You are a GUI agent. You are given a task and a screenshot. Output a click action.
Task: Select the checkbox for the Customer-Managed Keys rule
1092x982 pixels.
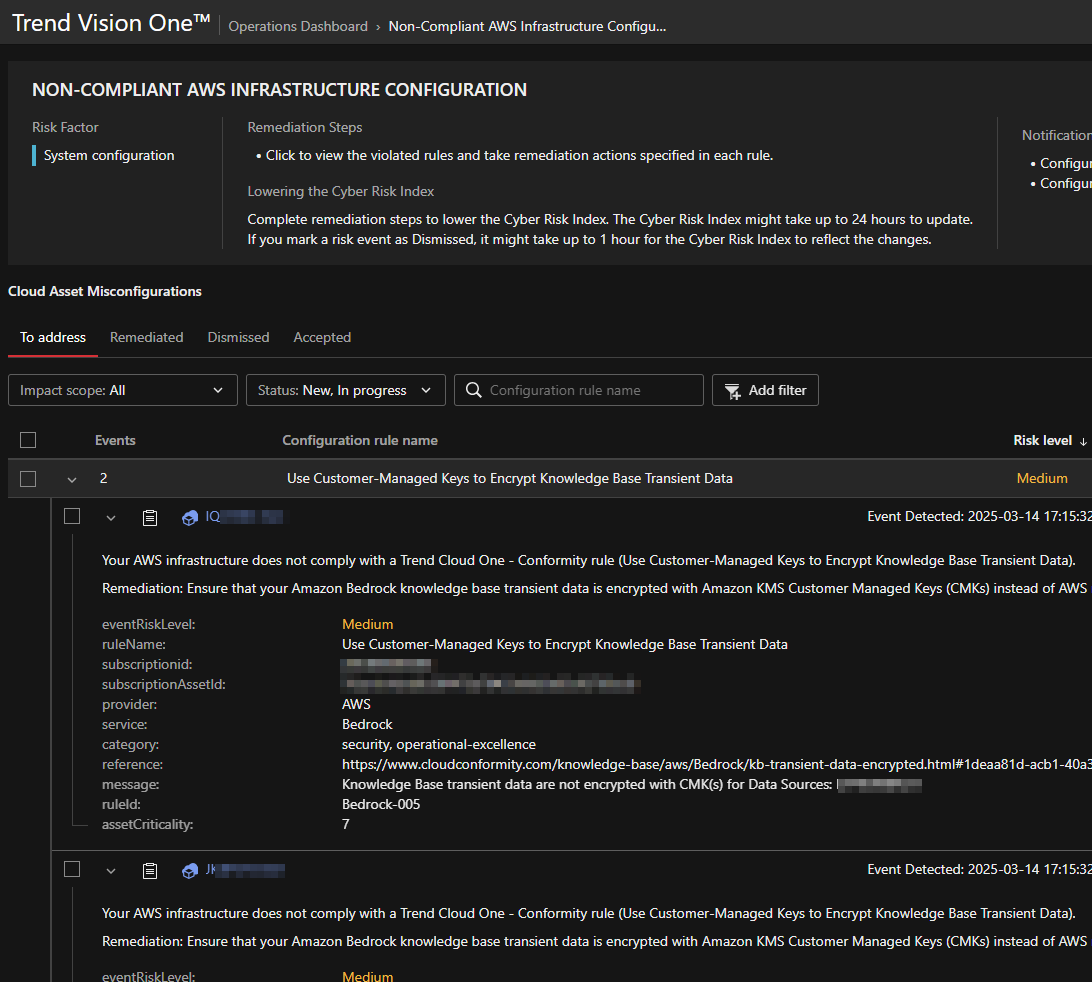click(x=28, y=479)
